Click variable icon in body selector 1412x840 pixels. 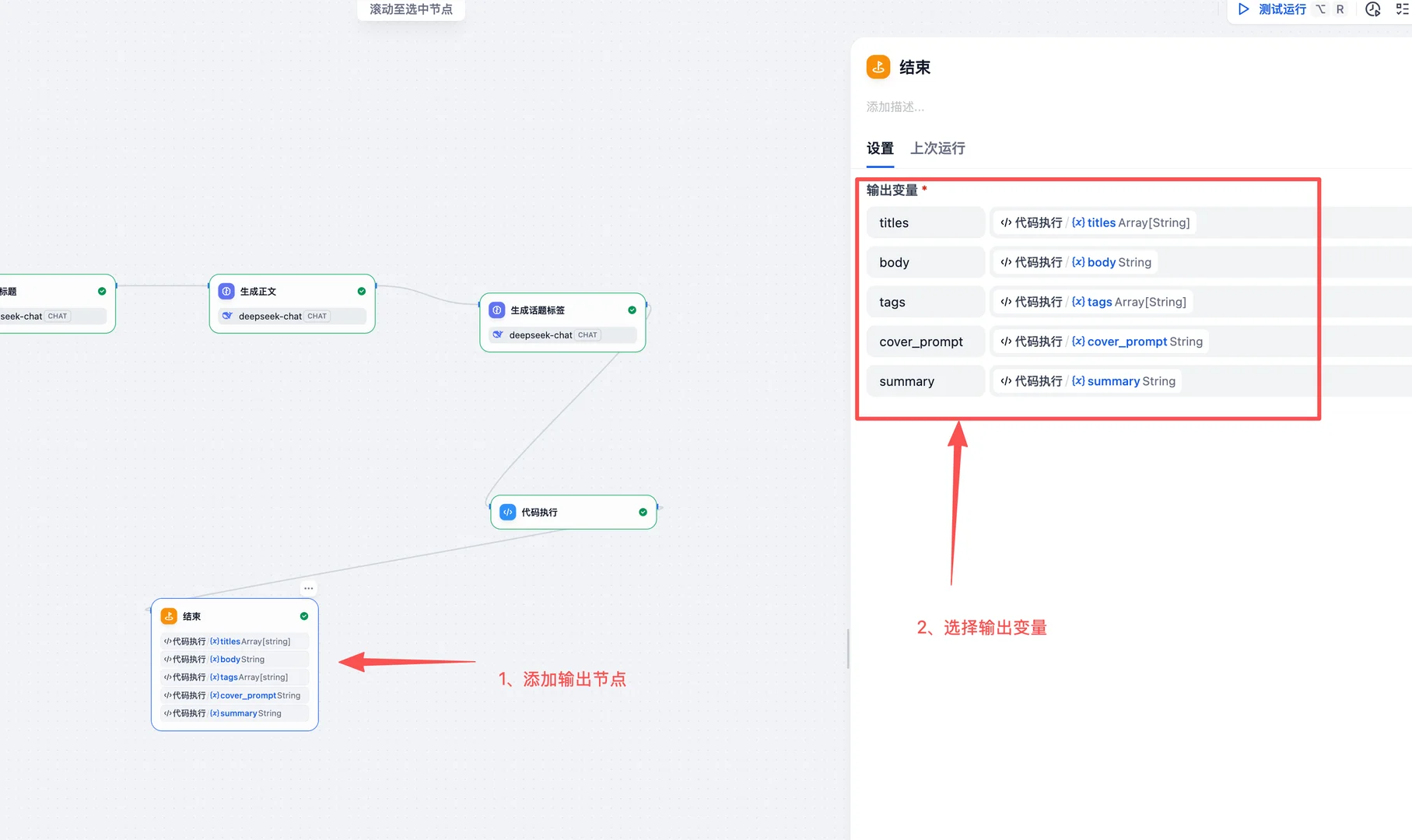pos(1078,262)
